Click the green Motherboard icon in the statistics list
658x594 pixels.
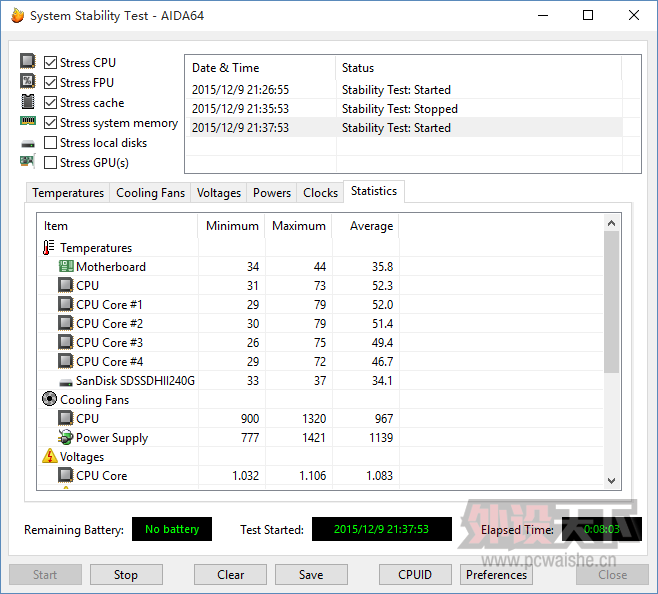[66, 266]
